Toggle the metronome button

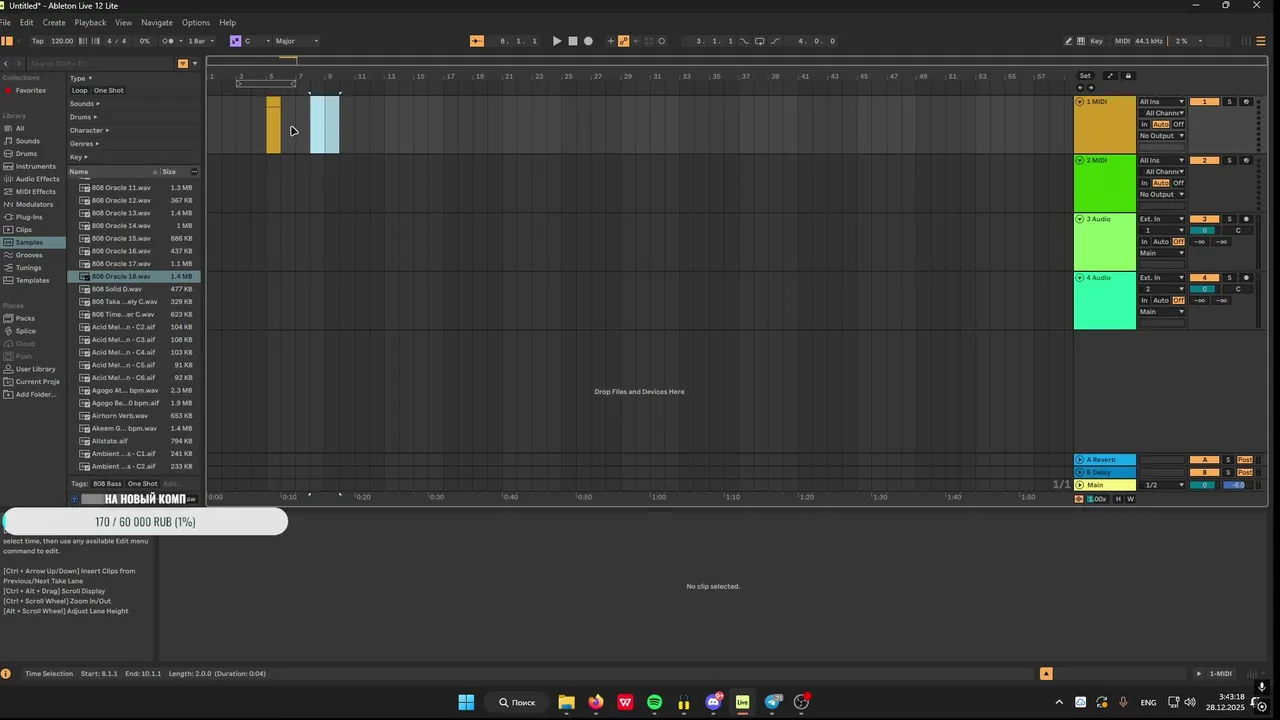[168, 41]
